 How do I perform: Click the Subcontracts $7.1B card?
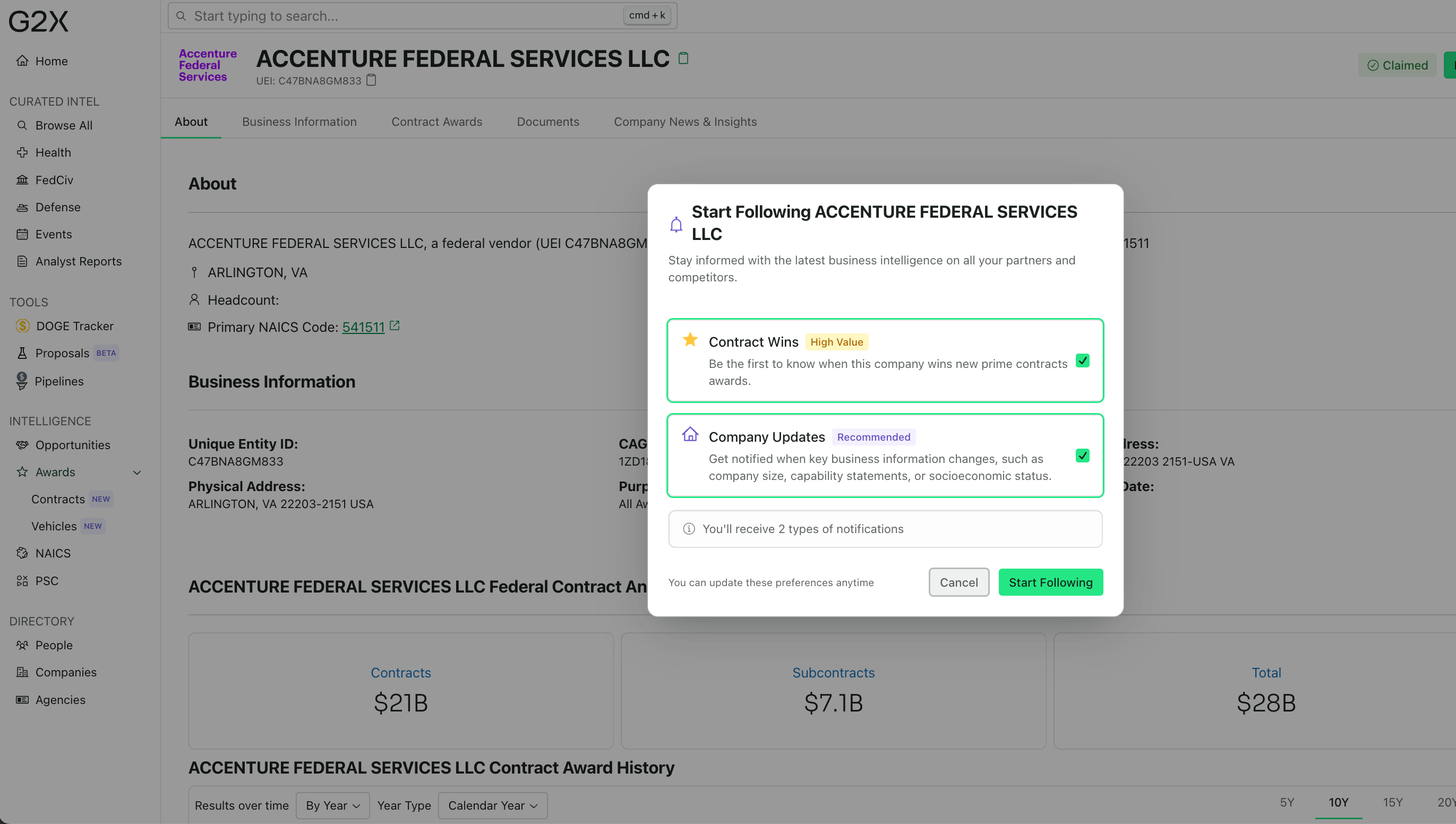(x=834, y=691)
